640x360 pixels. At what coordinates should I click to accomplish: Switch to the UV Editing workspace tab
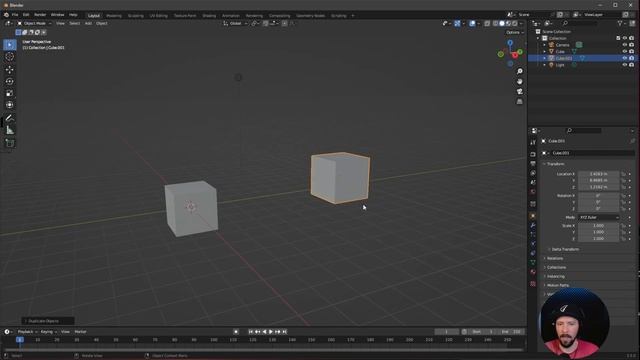tap(158, 16)
